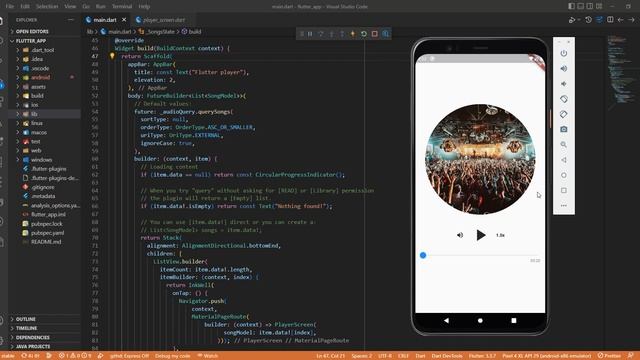Click the emulator power button
640x360 pixels.
(x=564, y=53)
